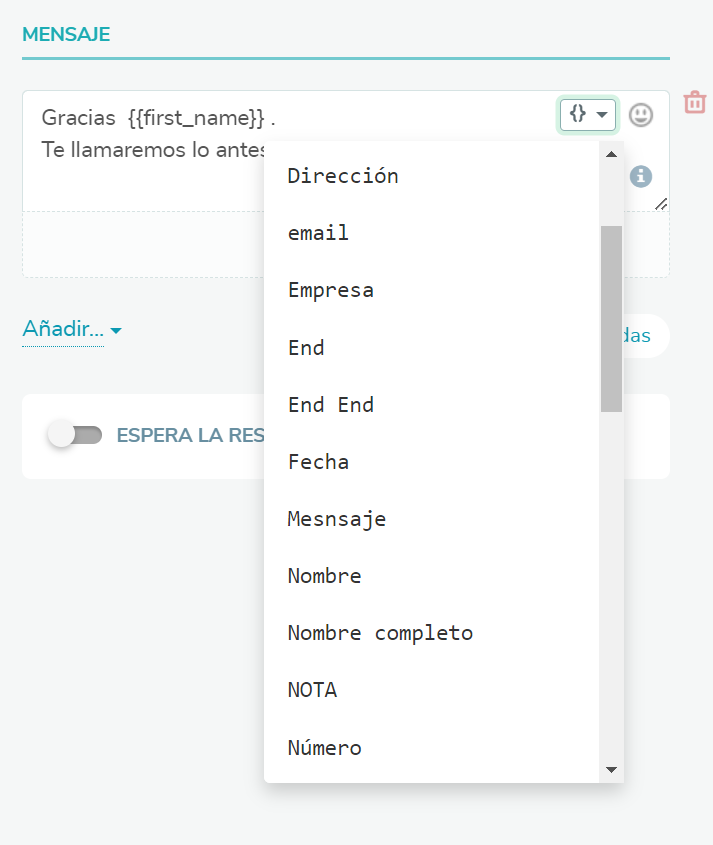This screenshot has height=845, width=713.
Task: Select the Número variable option
Action: [325, 748]
